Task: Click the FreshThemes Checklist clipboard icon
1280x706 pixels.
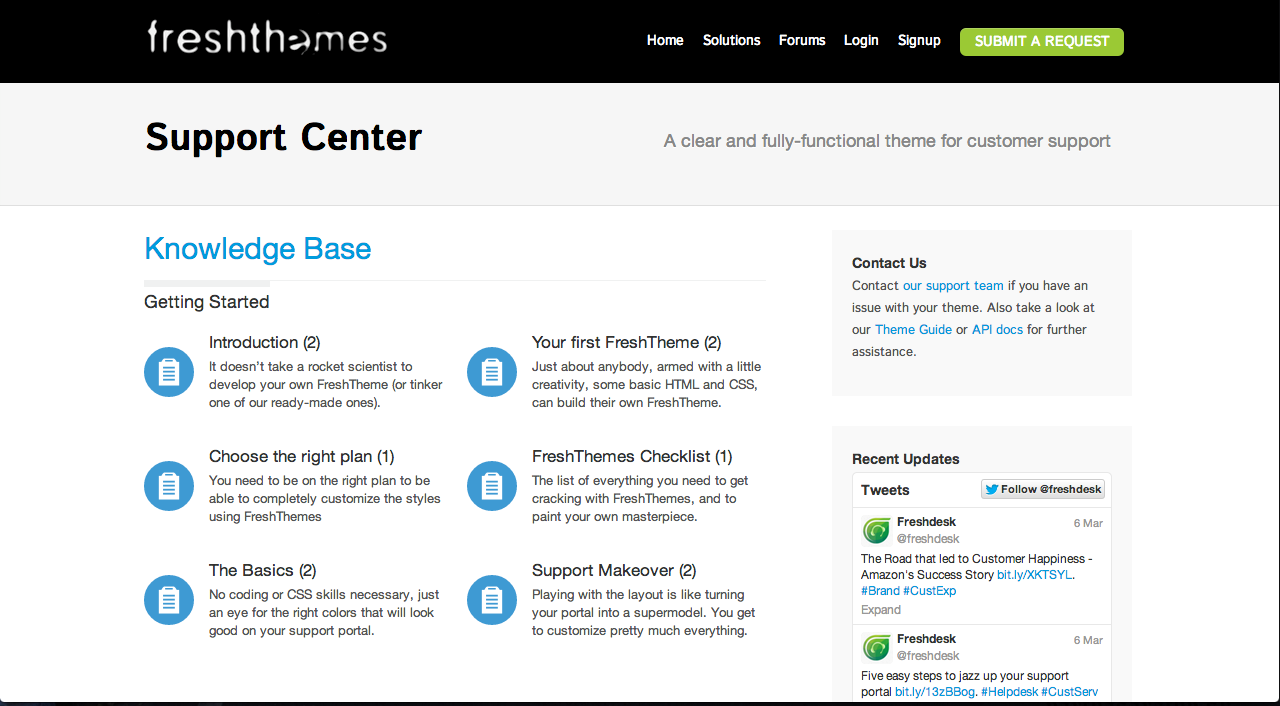Action: pyautogui.click(x=492, y=486)
